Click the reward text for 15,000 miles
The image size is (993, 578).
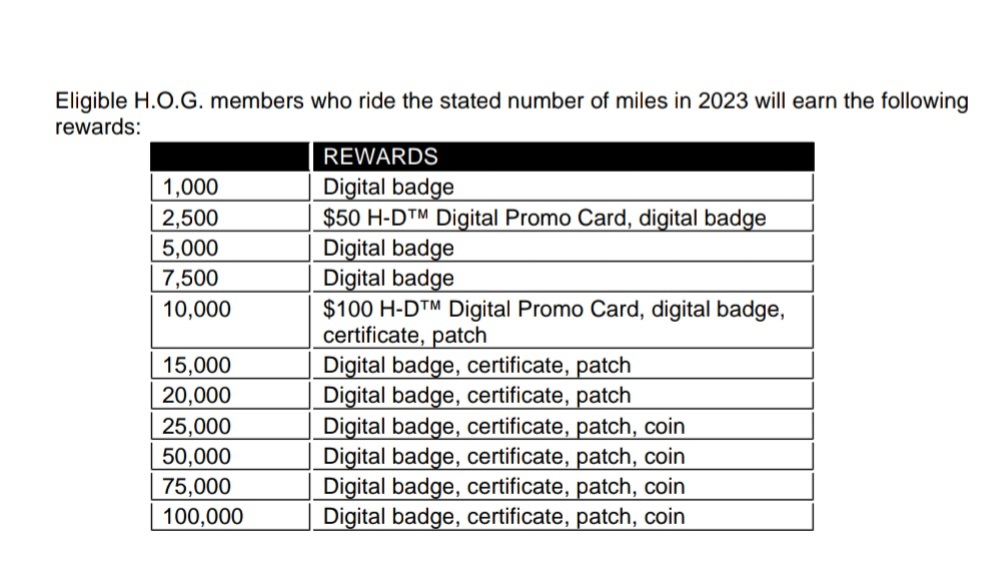tap(477, 365)
